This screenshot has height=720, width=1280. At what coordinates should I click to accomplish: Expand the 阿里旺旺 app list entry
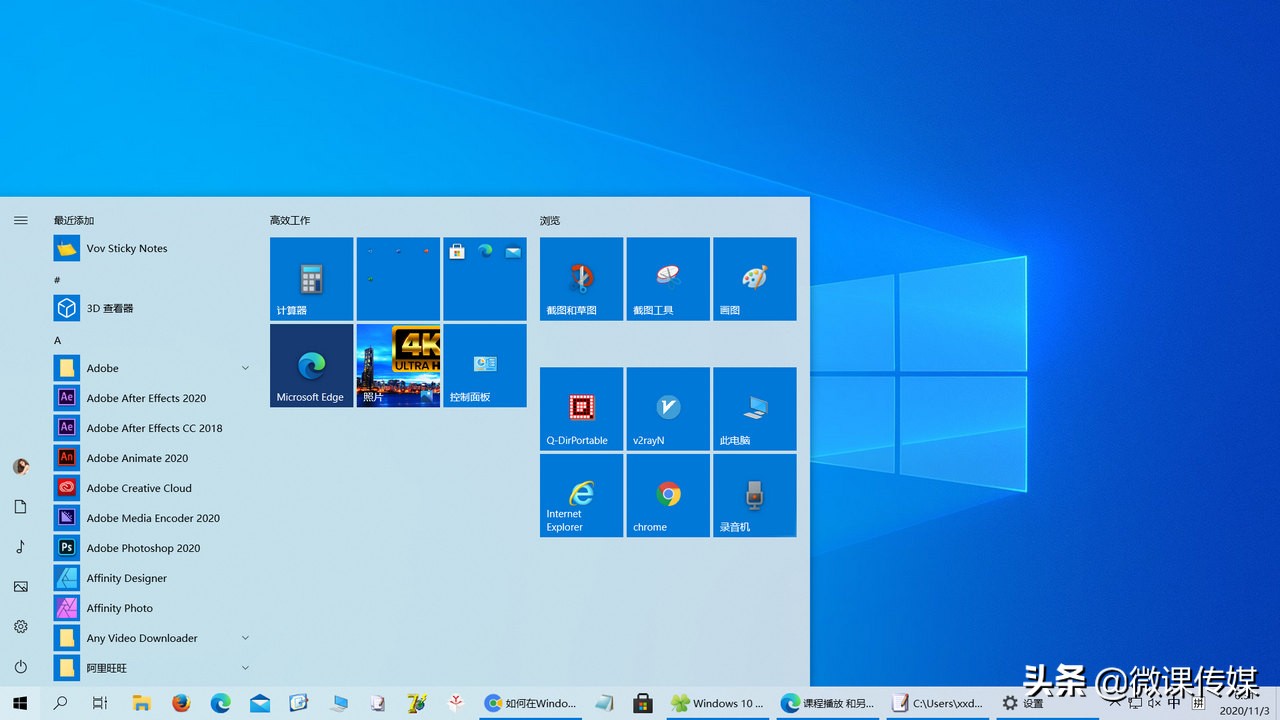coord(245,667)
